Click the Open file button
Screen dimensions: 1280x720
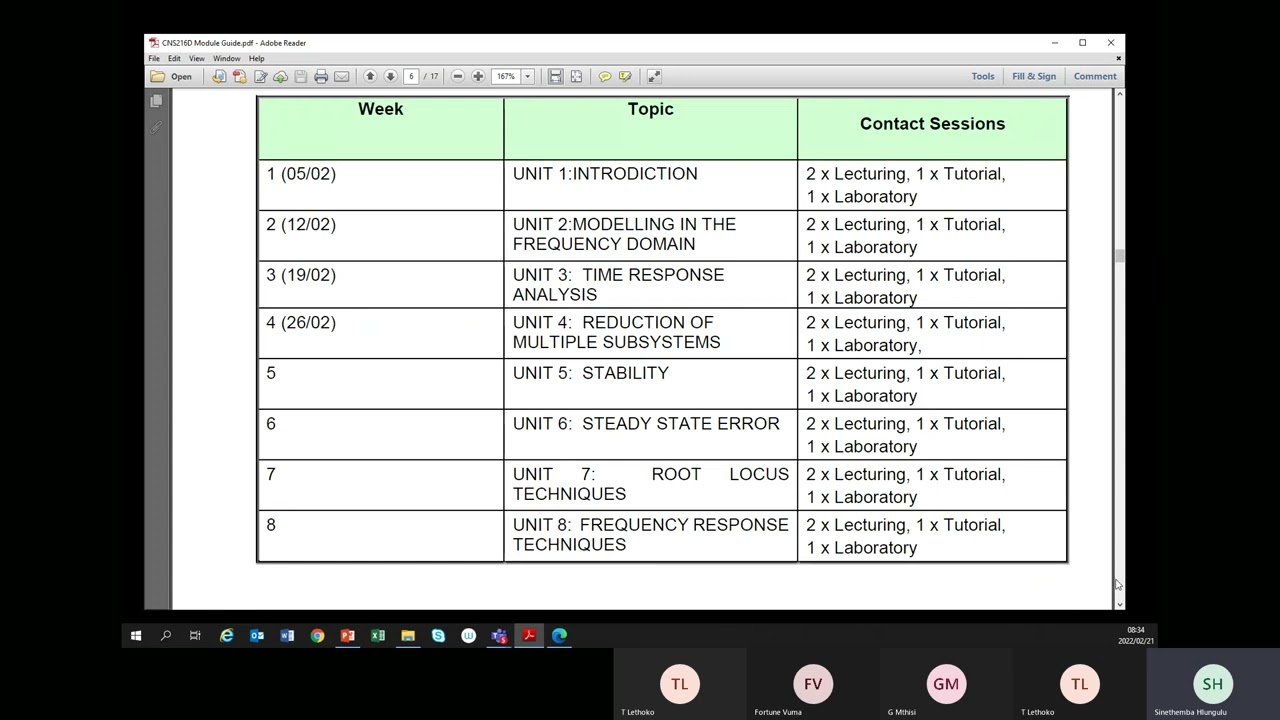coord(171,76)
